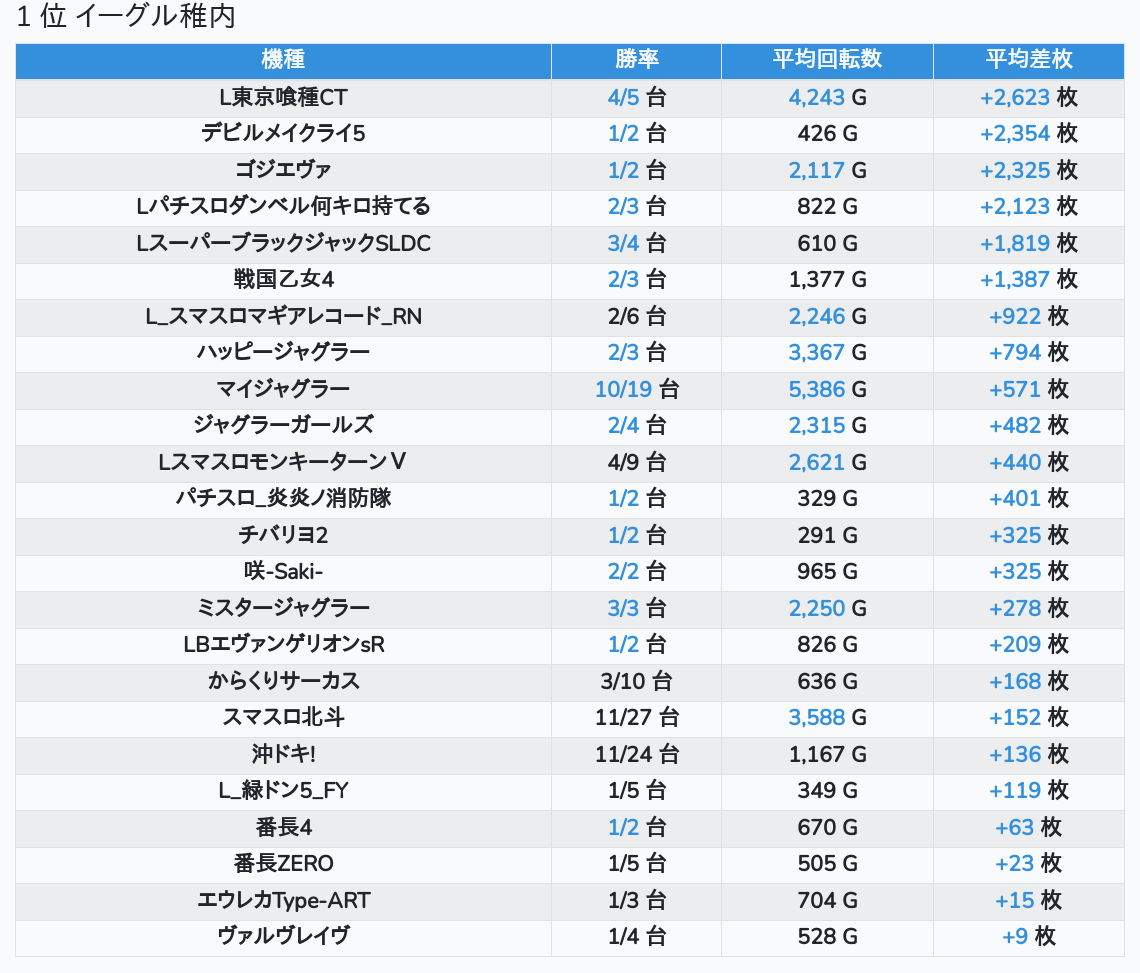
Task: Click the 11/24 台 win rate value
Action: tap(636, 754)
